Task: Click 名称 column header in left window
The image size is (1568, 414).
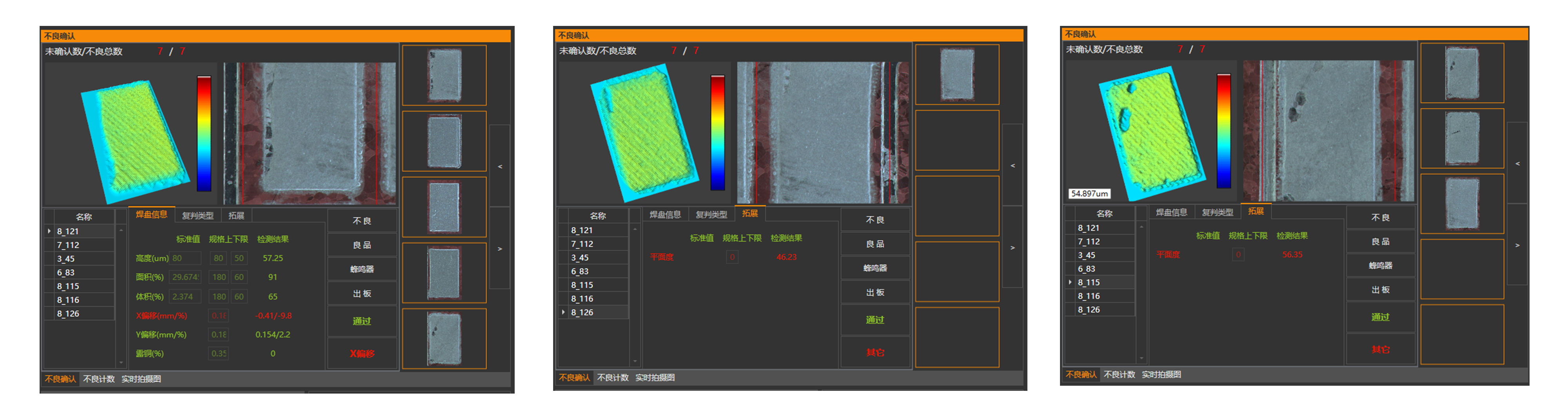Action: tap(84, 217)
